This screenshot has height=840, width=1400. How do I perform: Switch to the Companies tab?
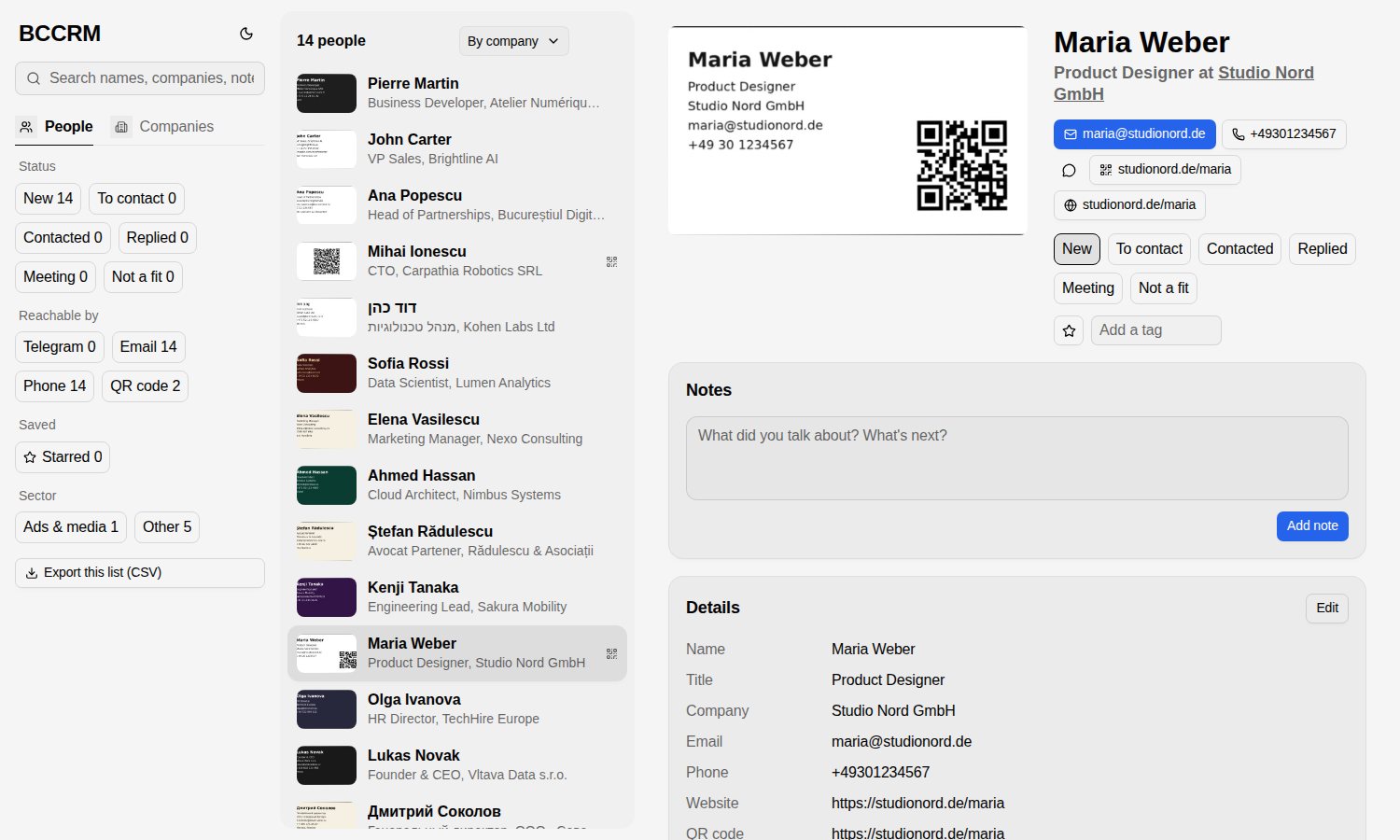163,127
